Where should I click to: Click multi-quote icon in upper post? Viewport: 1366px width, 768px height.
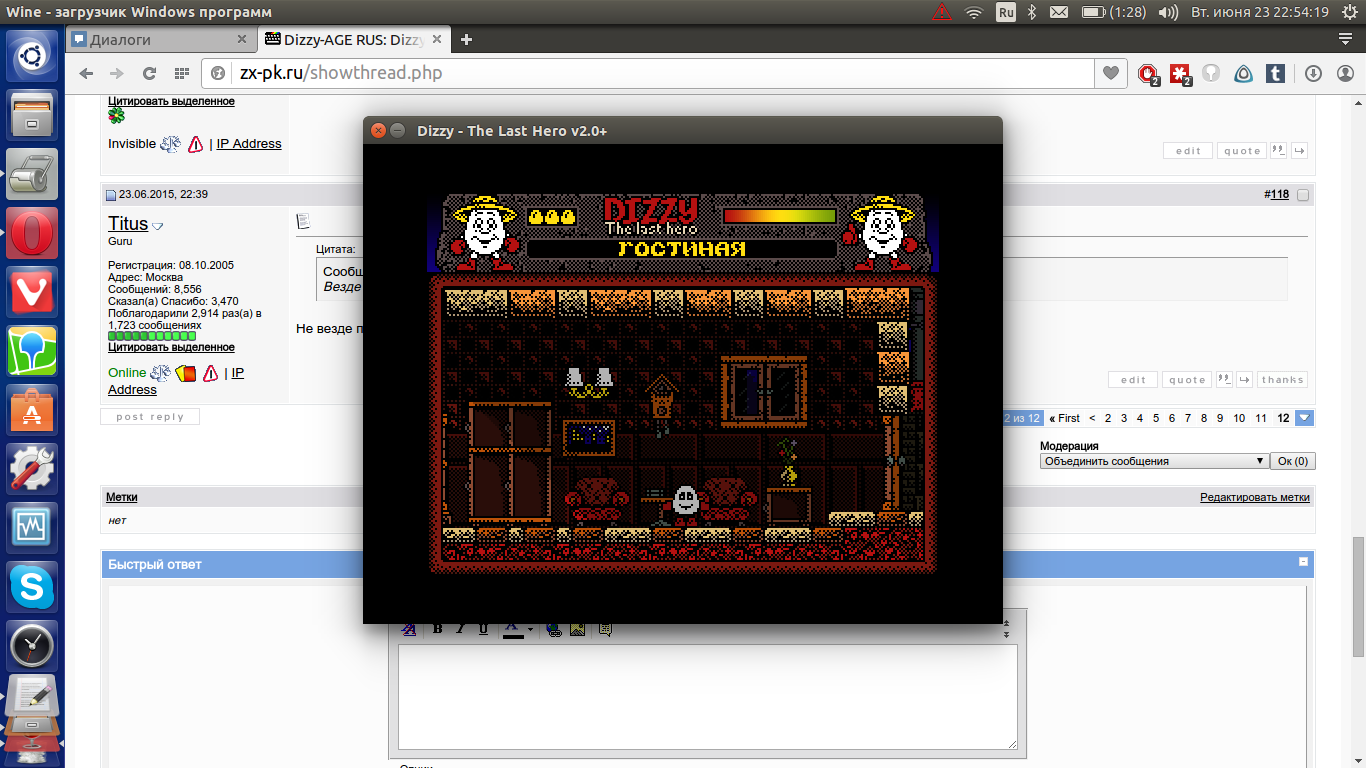(x=1278, y=150)
